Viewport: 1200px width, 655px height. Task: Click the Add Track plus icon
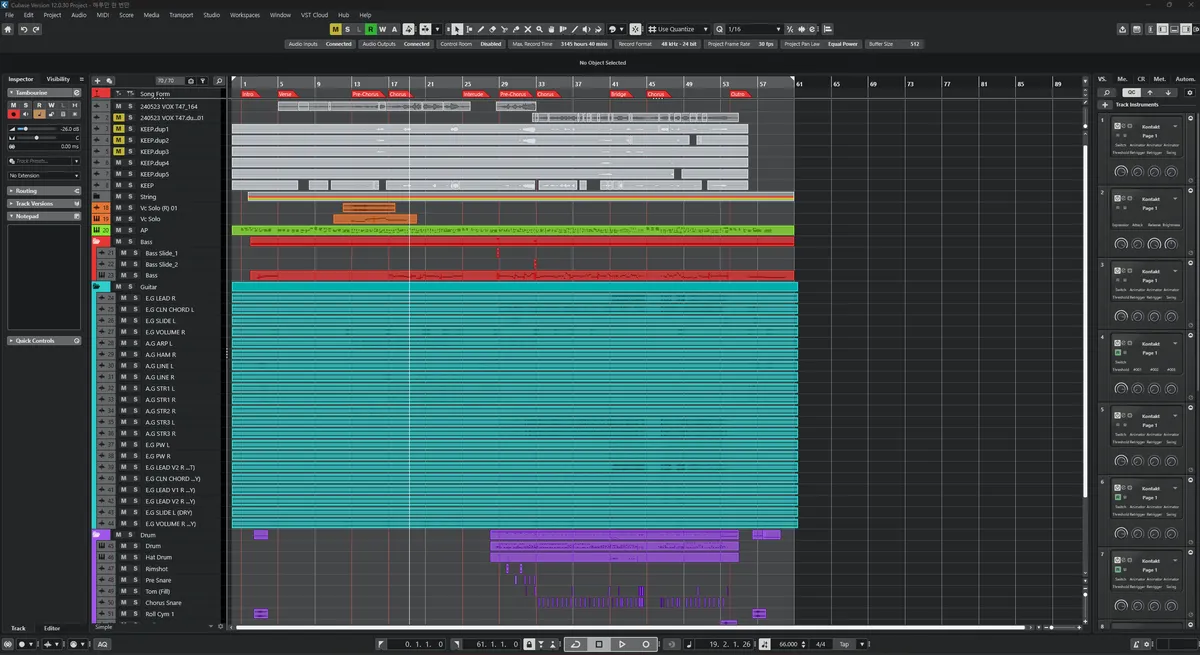97,80
